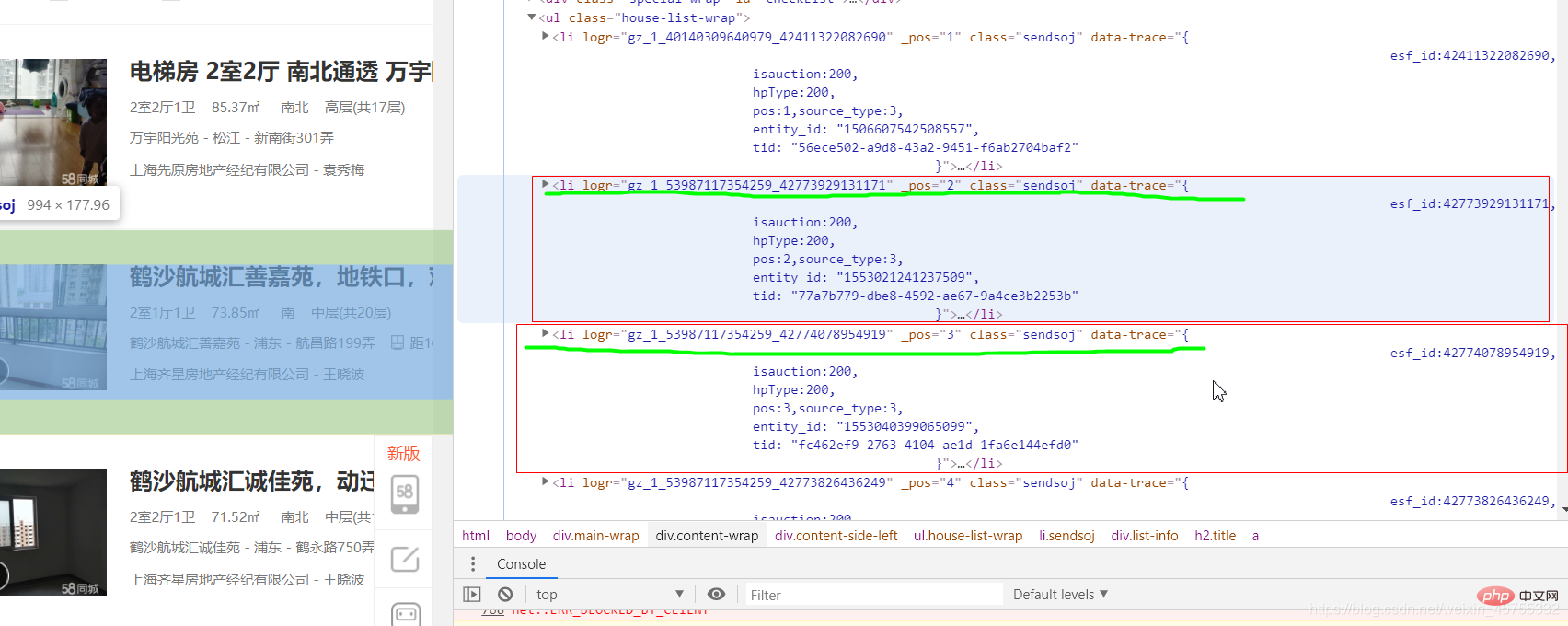This screenshot has height=626, width=1568.
Task: Click into the console Filter field
Action: tap(870, 595)
